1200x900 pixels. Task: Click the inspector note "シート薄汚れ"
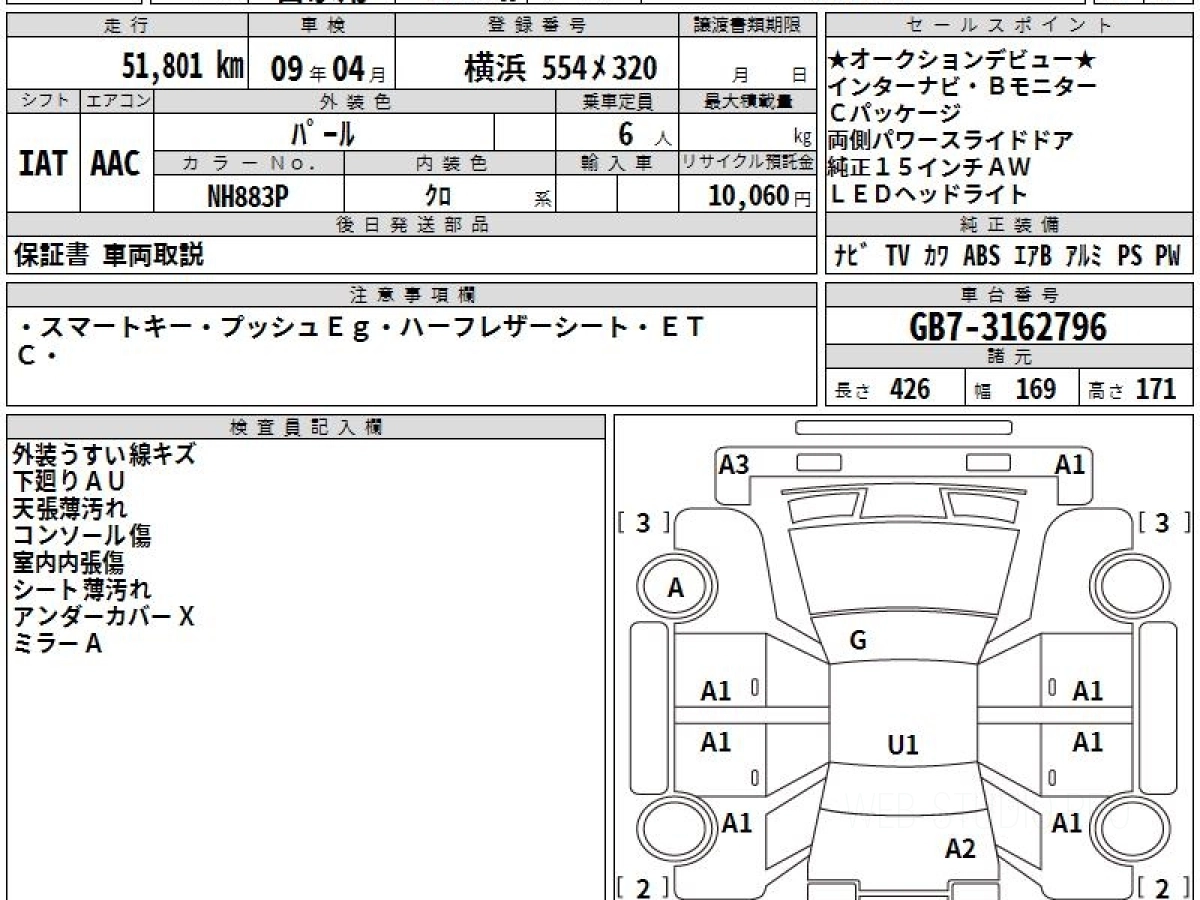82,589
